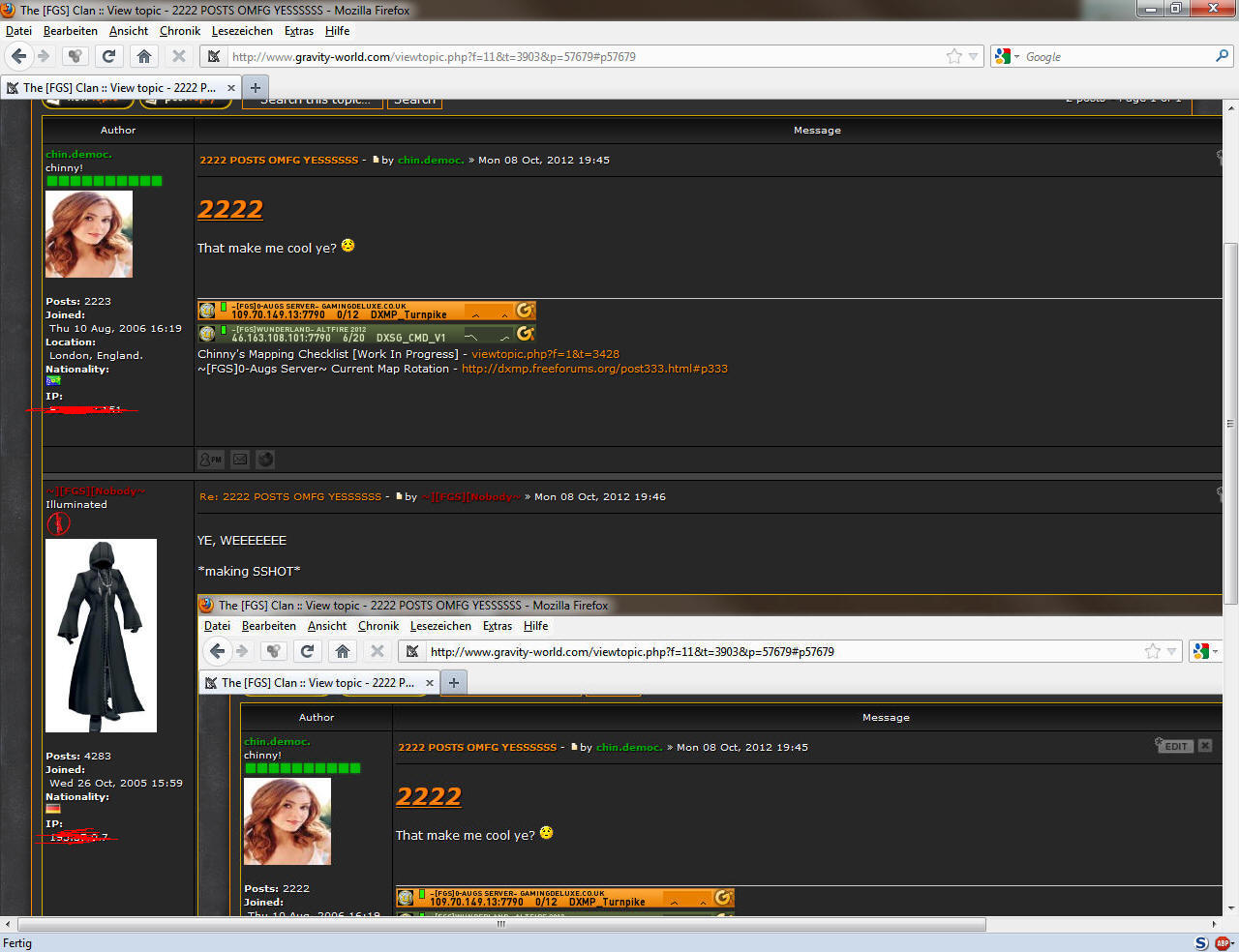The width and height of the screenshot is (1239, 952).
Task: Open the URL history dropdown arrow
Action: (x=974, y=56)
